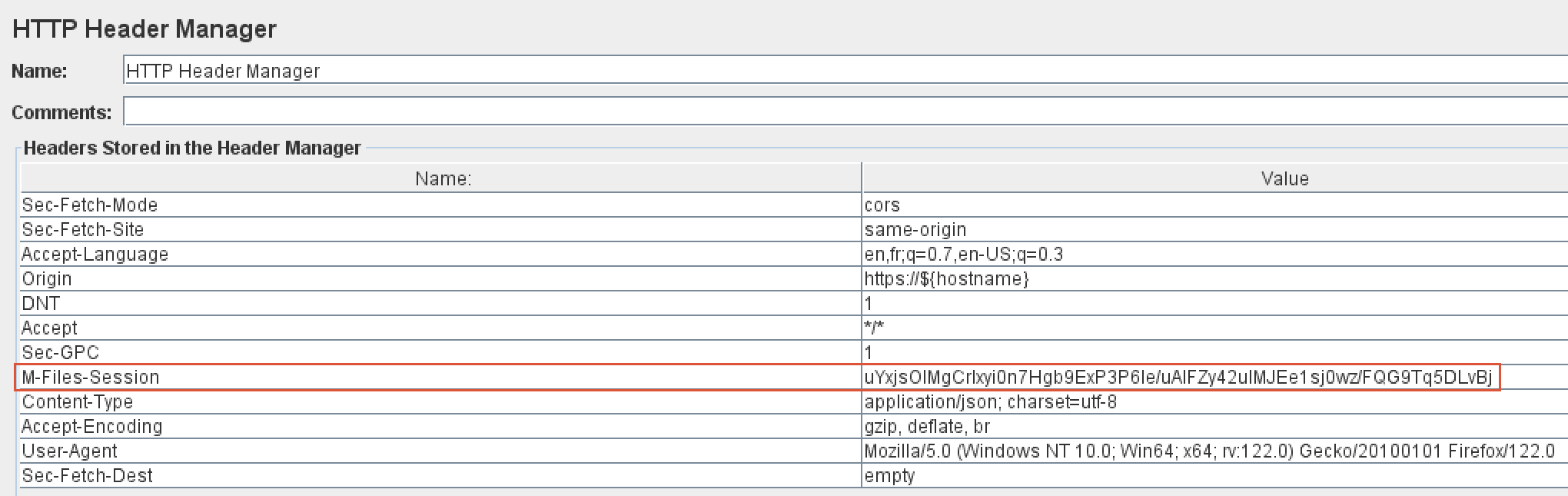This screenshot has width=1568, height=496.
Task: Click the https://${hostname} value cell
Action: 945,279
